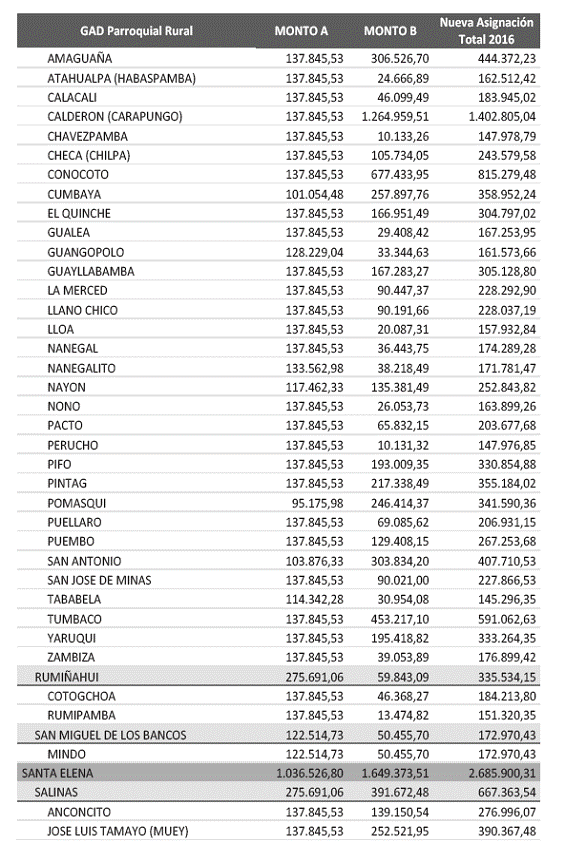Select CONOCOTO total value 815.279,48
566x844 pixels.
[507, 175]
